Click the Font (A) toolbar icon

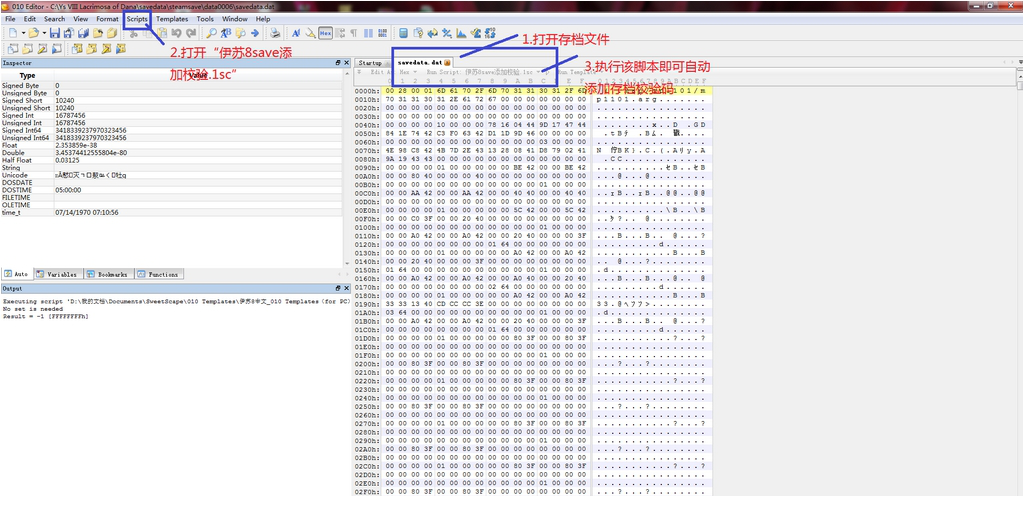(x=296, y=33)
